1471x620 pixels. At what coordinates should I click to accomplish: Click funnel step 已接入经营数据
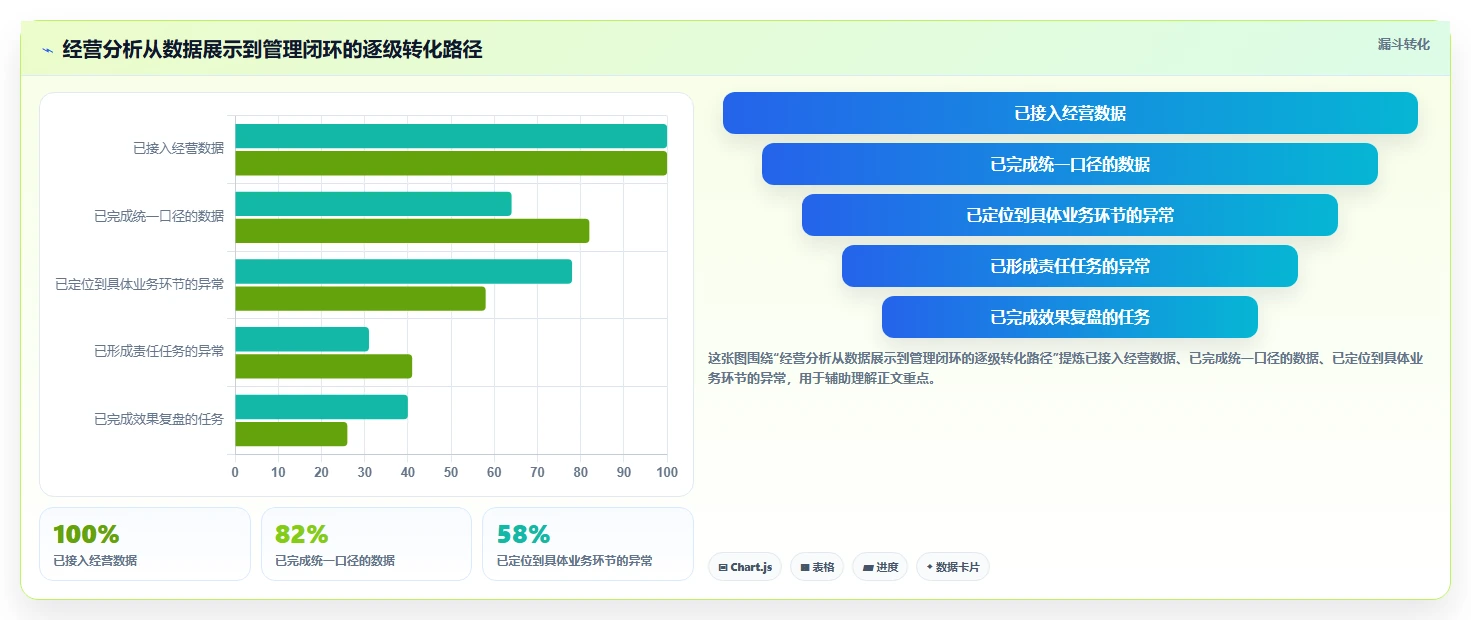pyautogui.click(x=1070, y=113)
